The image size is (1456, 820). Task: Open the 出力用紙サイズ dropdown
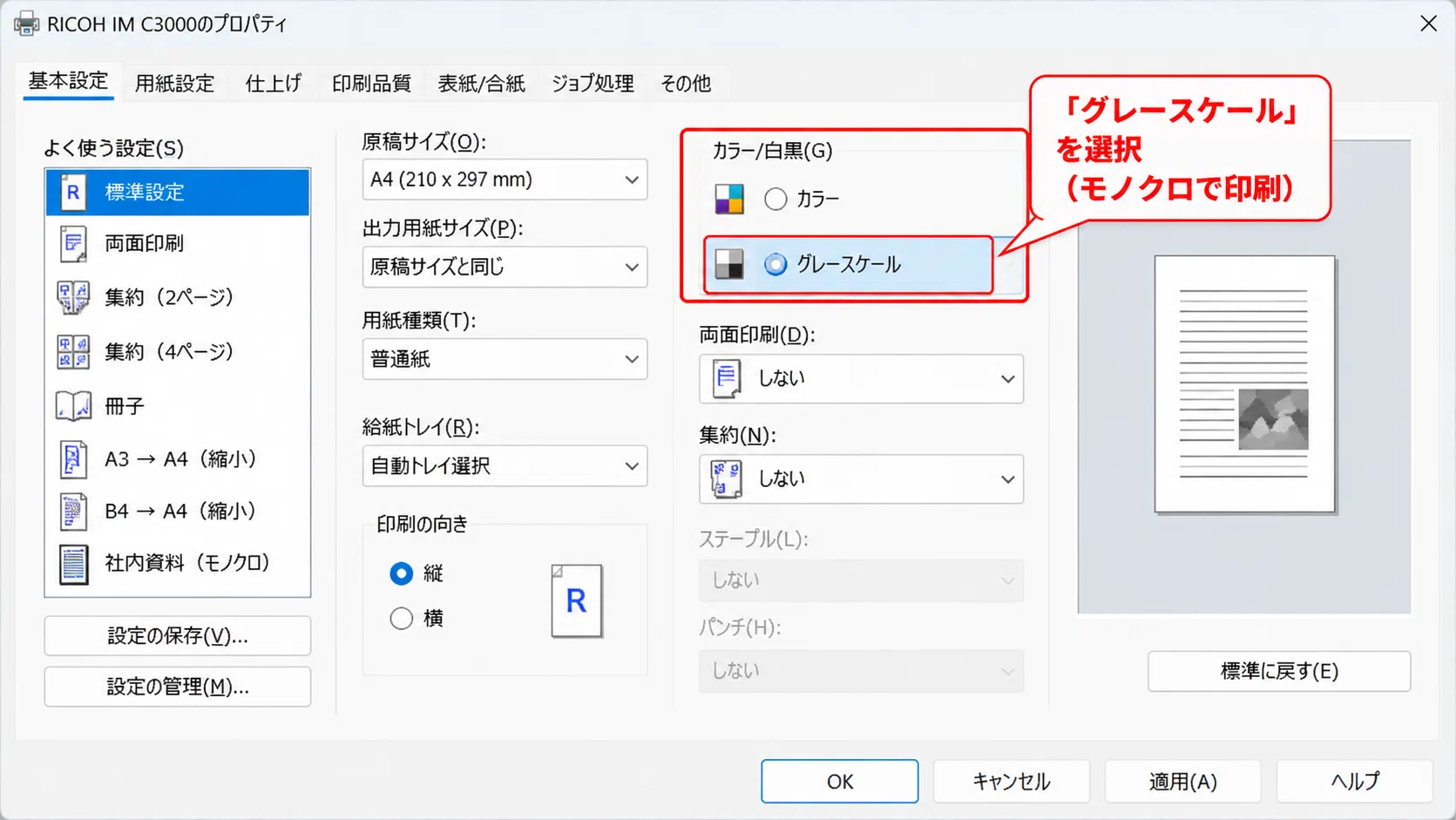point(505,267)
